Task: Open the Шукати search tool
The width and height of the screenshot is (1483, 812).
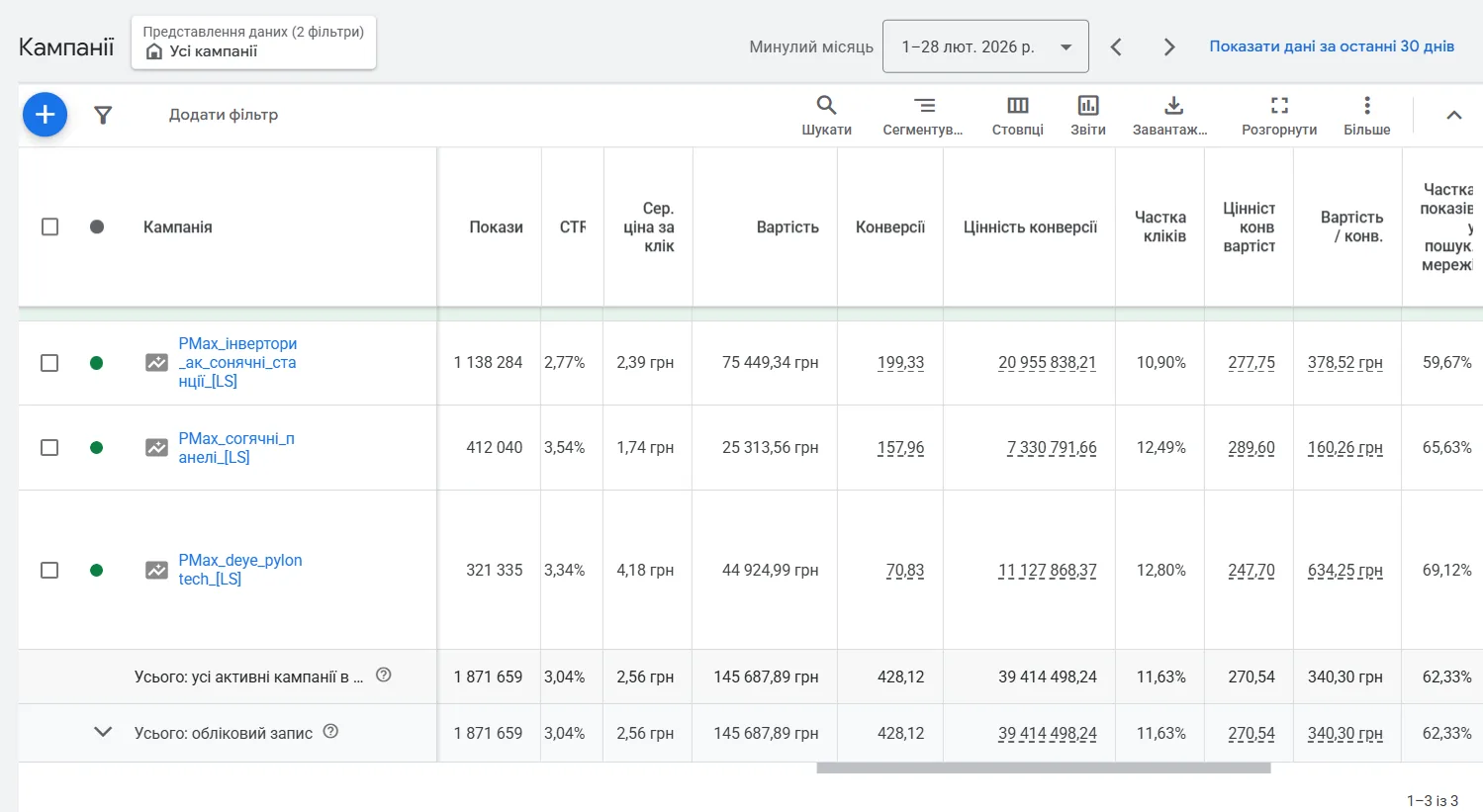Action: coord(826,116)
